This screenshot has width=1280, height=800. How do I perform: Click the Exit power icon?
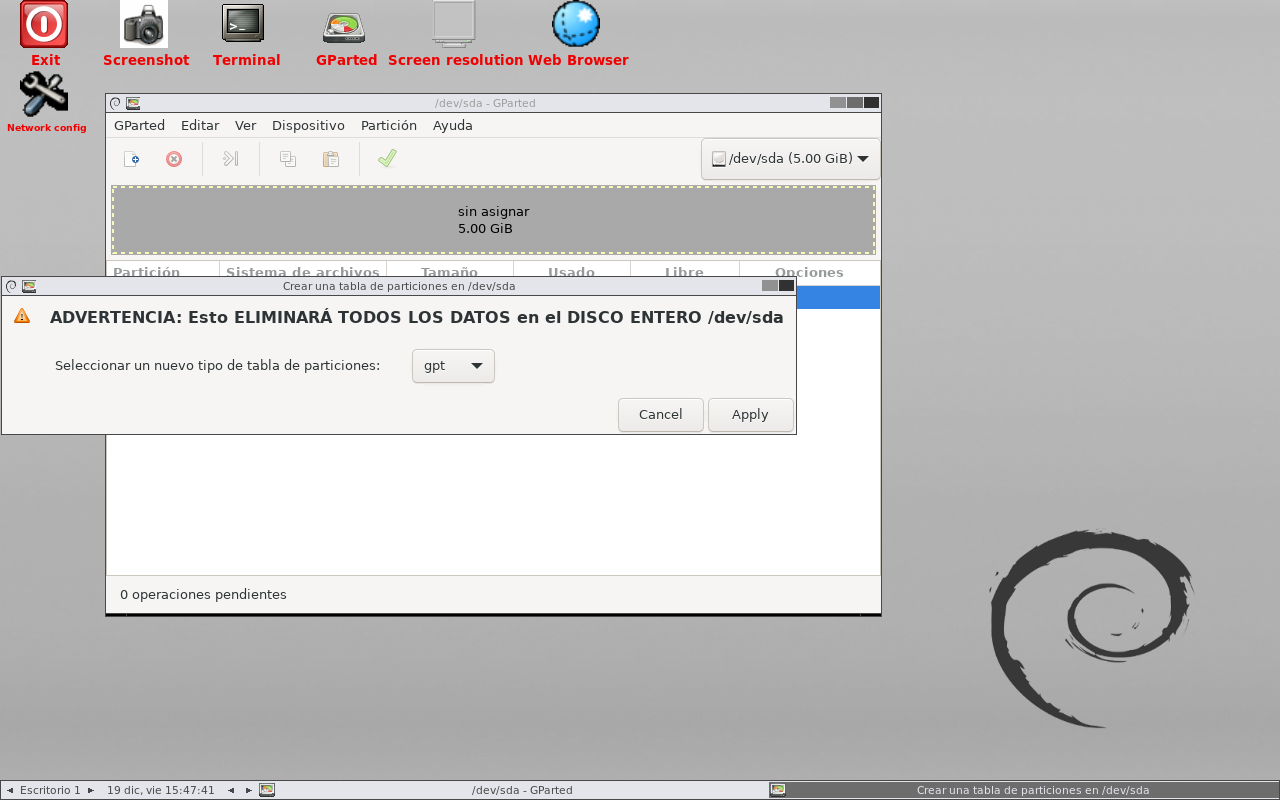44,24
